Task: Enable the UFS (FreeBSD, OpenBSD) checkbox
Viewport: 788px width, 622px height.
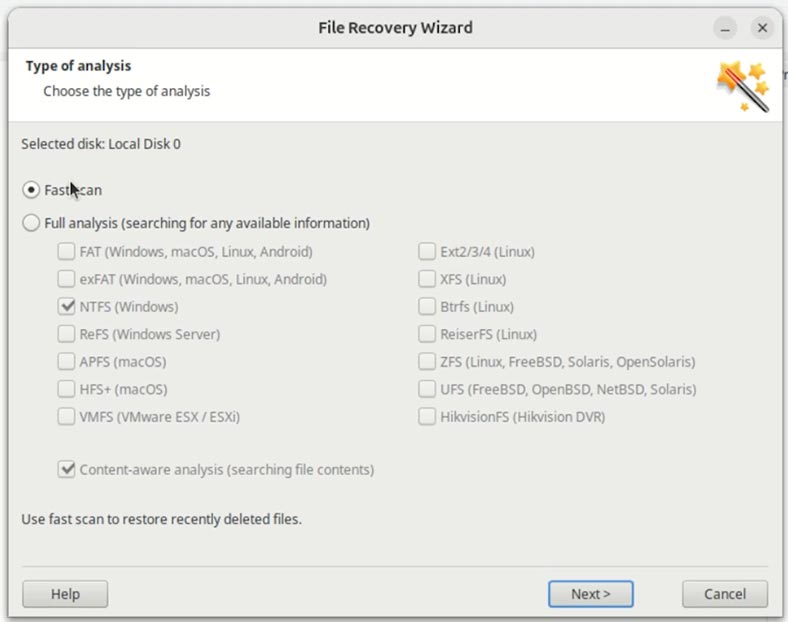Action: pyautogui.click(x=427, y=389)
